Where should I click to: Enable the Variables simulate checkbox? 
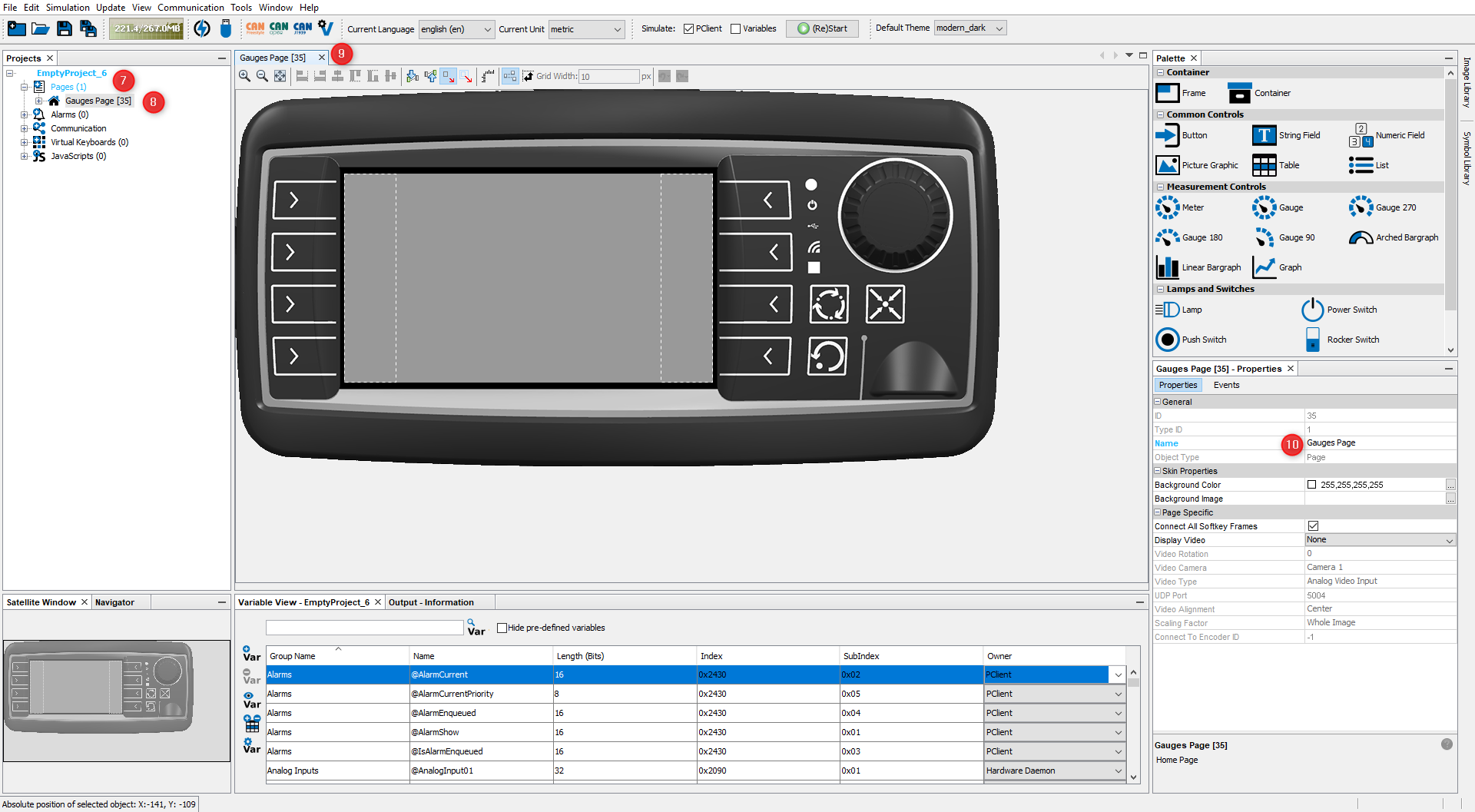coord(736,29)
